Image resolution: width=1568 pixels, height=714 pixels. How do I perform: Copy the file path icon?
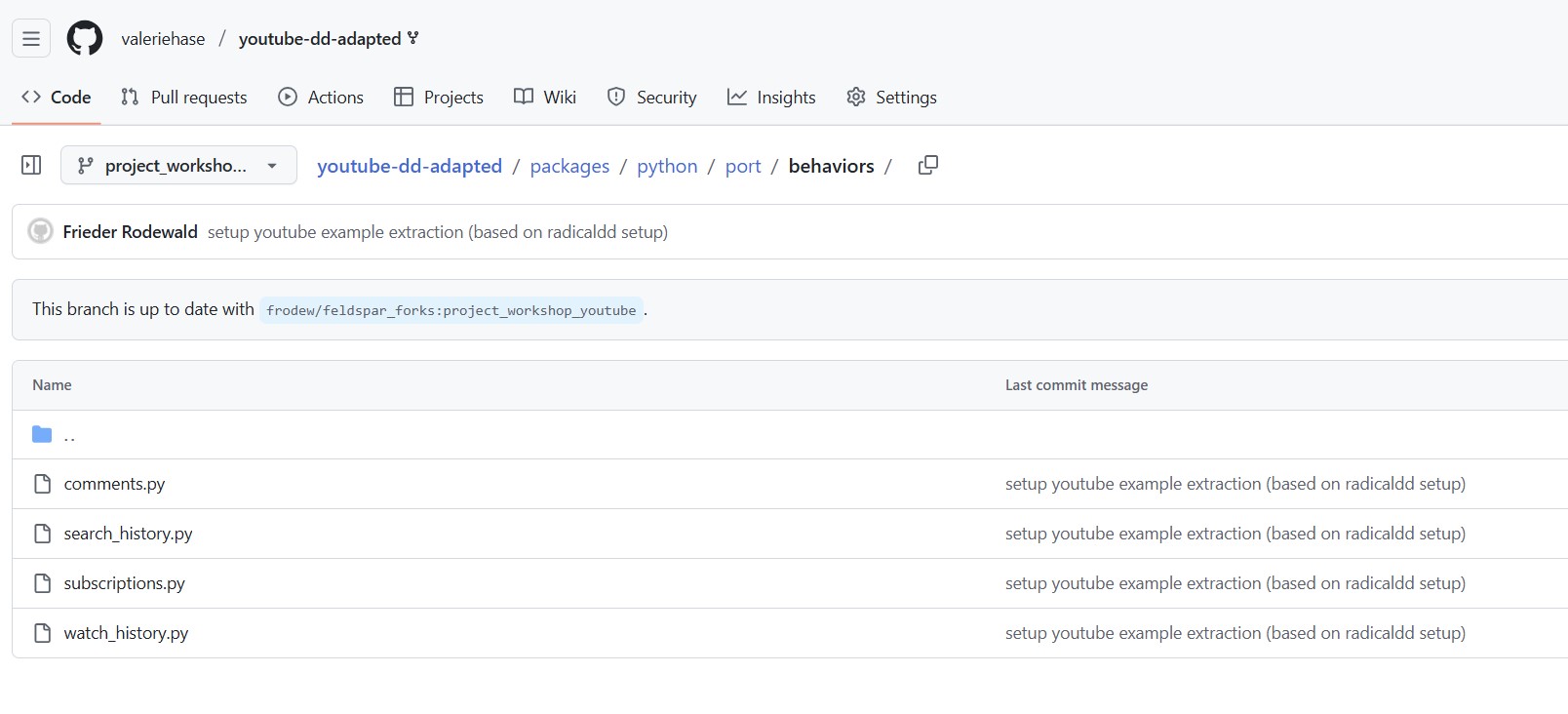(928, 166)
